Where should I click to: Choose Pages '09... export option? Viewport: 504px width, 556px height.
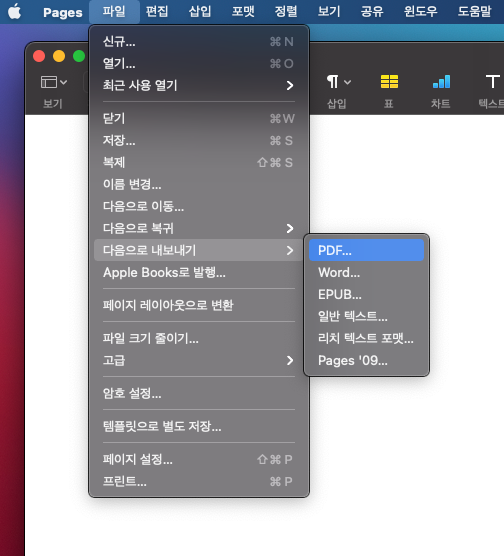coord(366,360)
